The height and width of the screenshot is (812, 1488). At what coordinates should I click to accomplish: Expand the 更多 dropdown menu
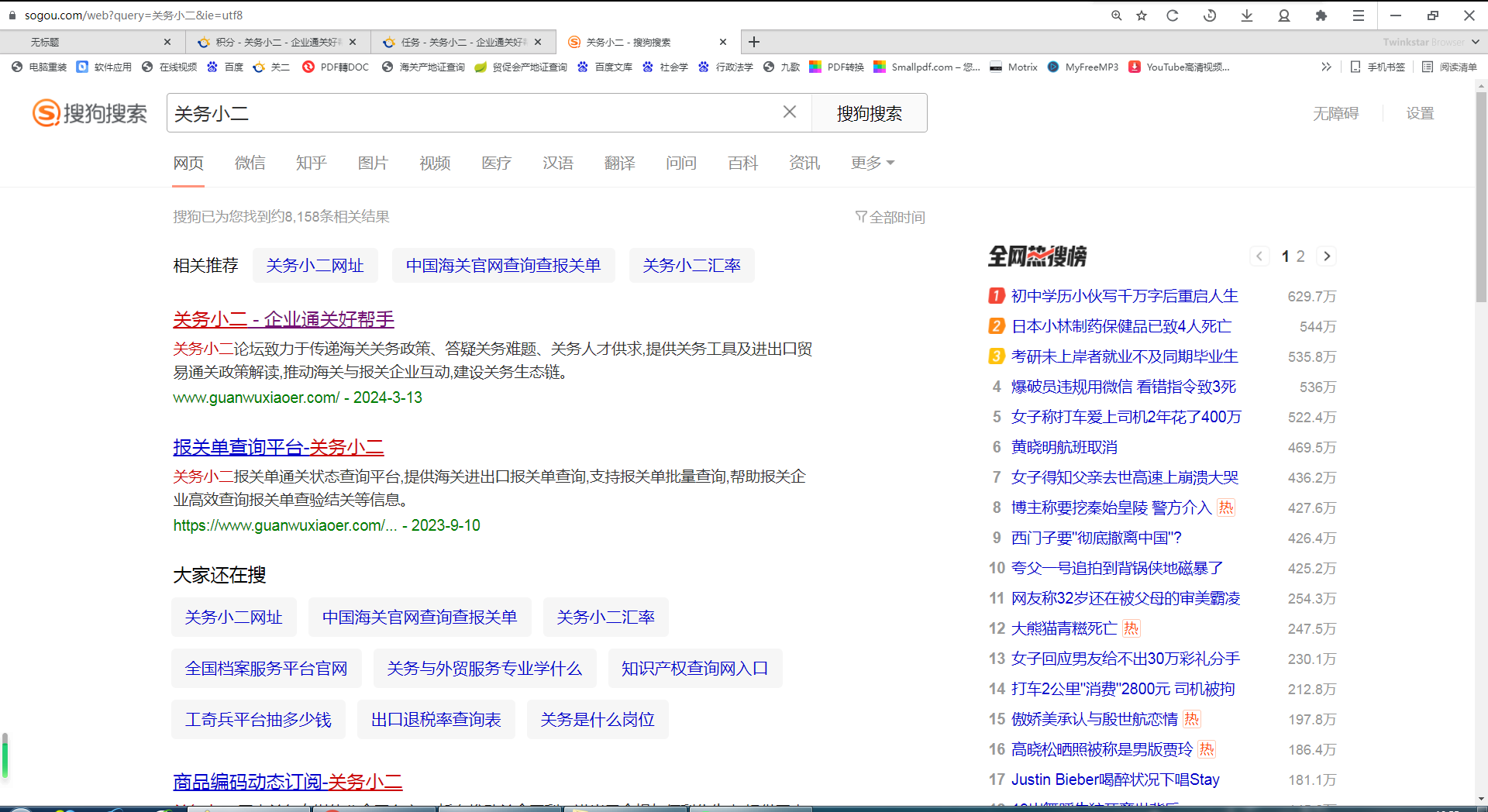[x=872, y=163]
